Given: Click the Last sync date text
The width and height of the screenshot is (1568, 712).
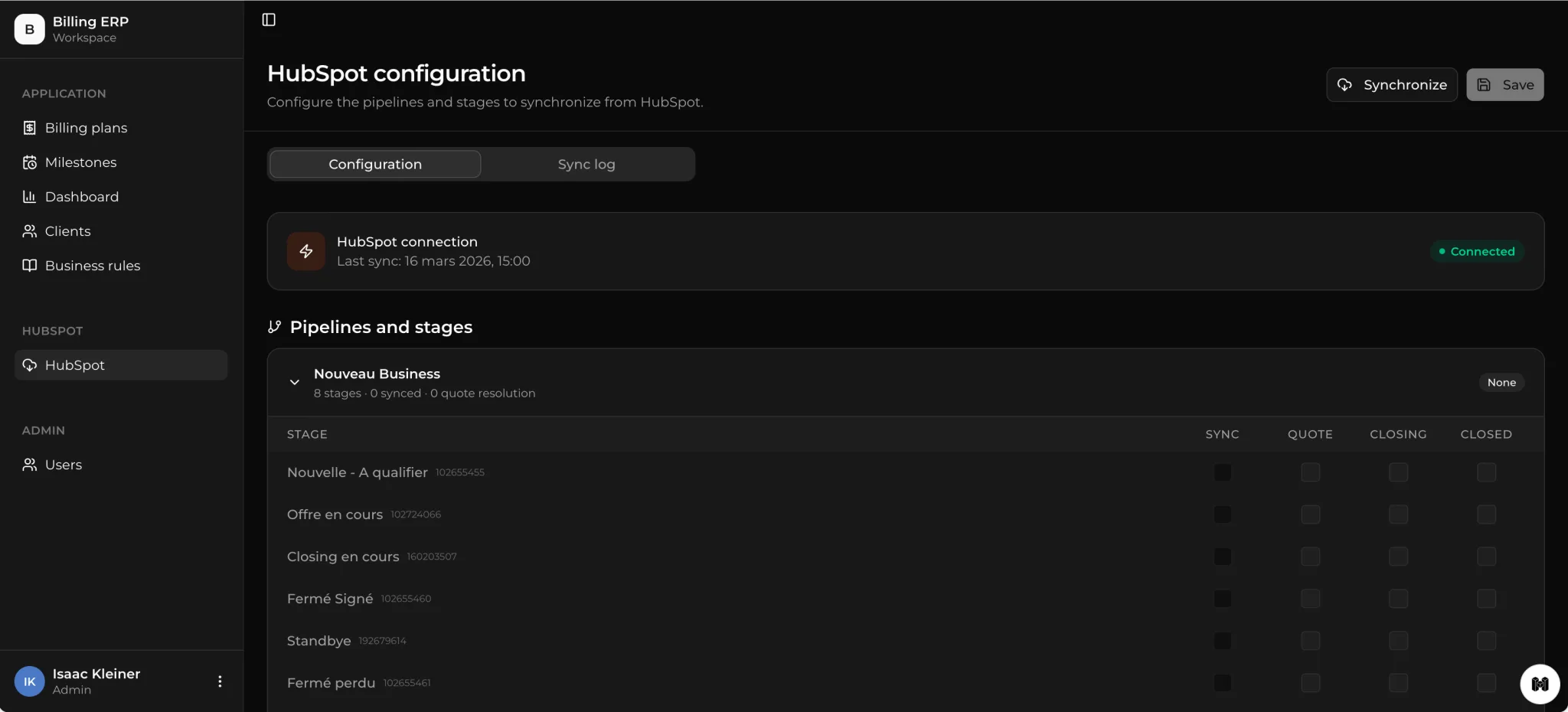Looking at the screenshot, I should tap(433, 261).
